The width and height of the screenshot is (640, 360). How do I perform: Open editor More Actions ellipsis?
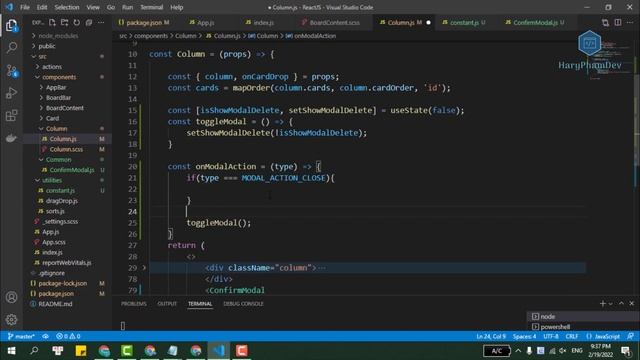click(x=630, y=22)
